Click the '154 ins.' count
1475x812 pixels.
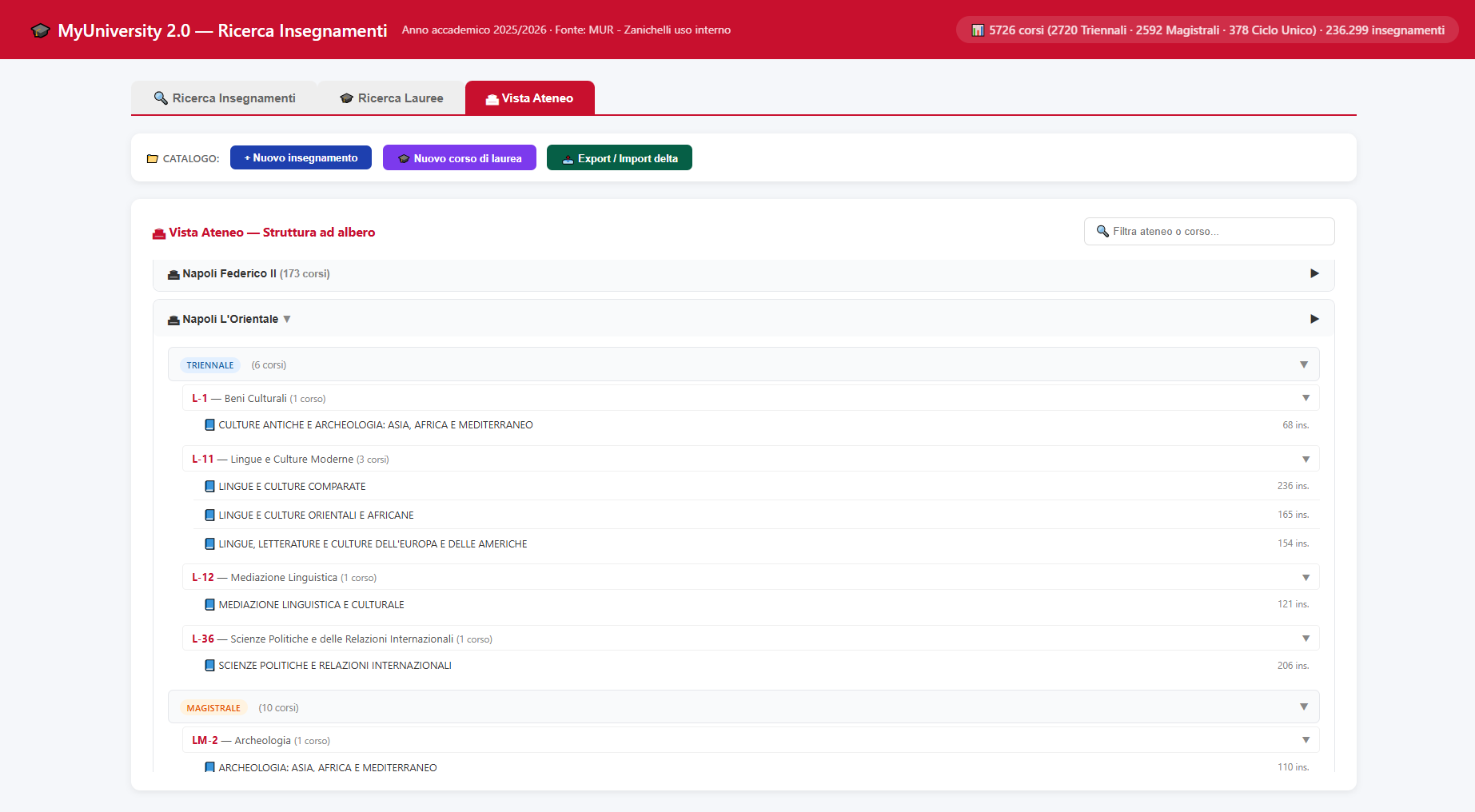[x=1293, y=543]
